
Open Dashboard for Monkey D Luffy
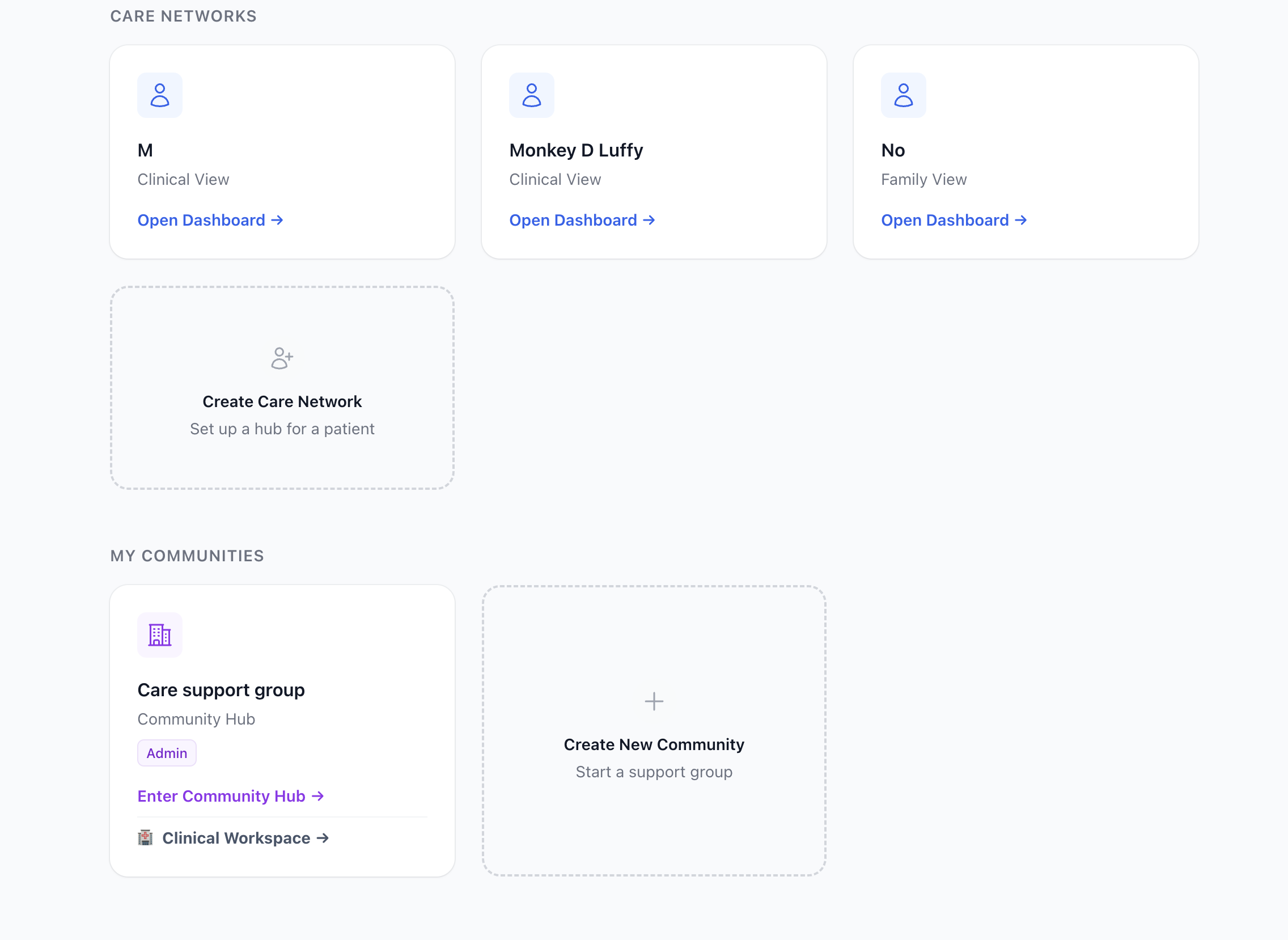[582, 220]
